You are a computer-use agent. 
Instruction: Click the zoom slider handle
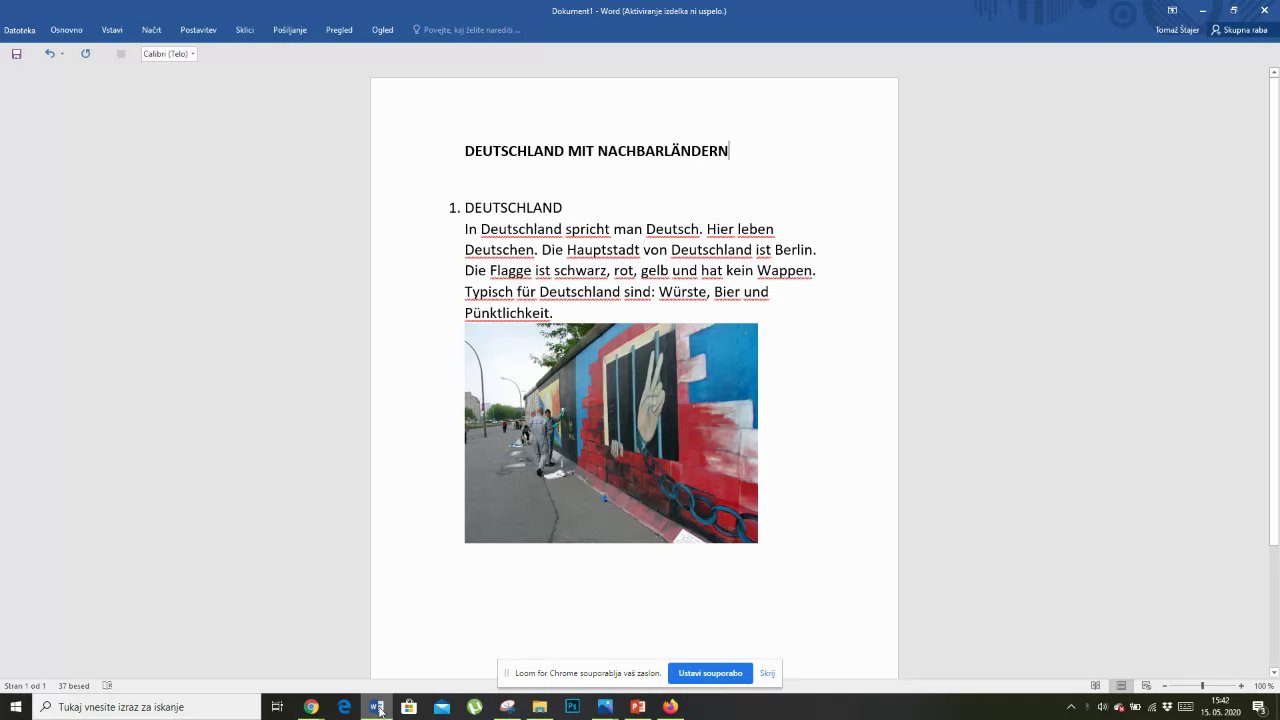1202,686
